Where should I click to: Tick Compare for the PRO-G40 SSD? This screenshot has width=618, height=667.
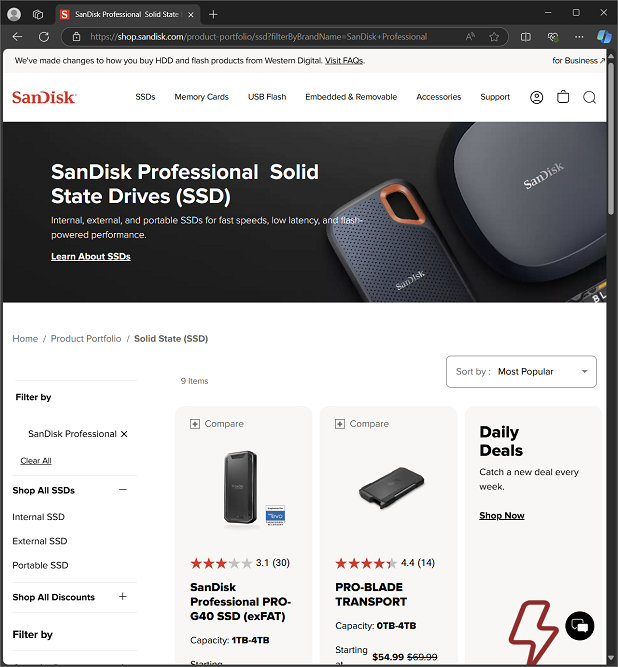[194, 424]
